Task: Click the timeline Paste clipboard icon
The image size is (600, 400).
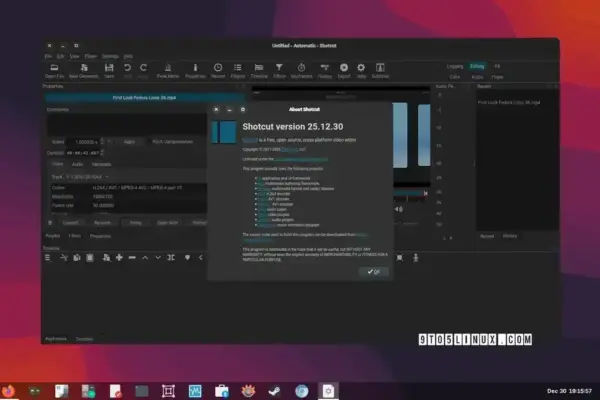Action: pyautogui.click(x=90, y=258)
